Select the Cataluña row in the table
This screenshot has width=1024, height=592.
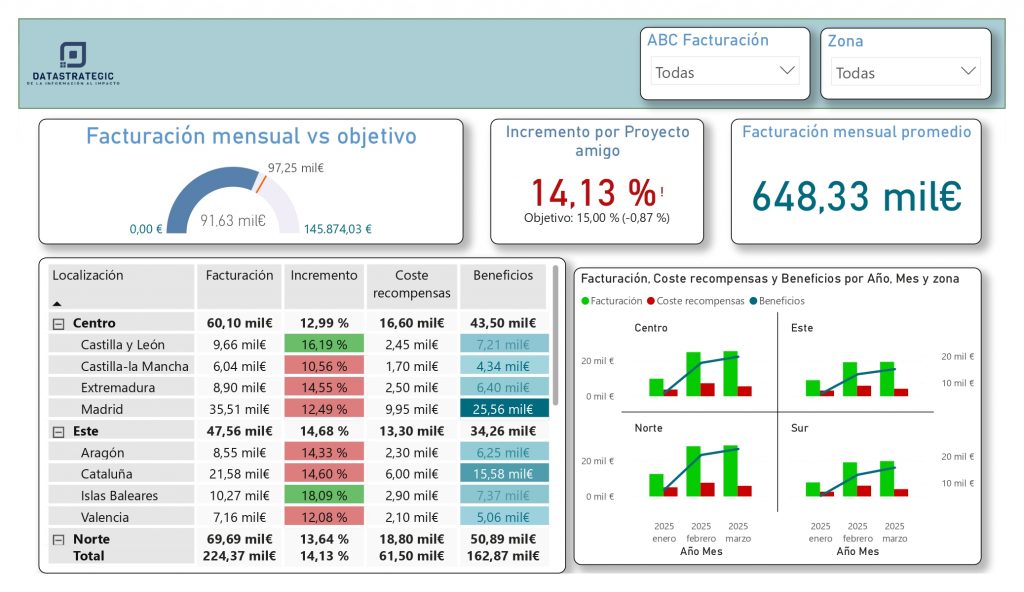[x=106, y=474]
